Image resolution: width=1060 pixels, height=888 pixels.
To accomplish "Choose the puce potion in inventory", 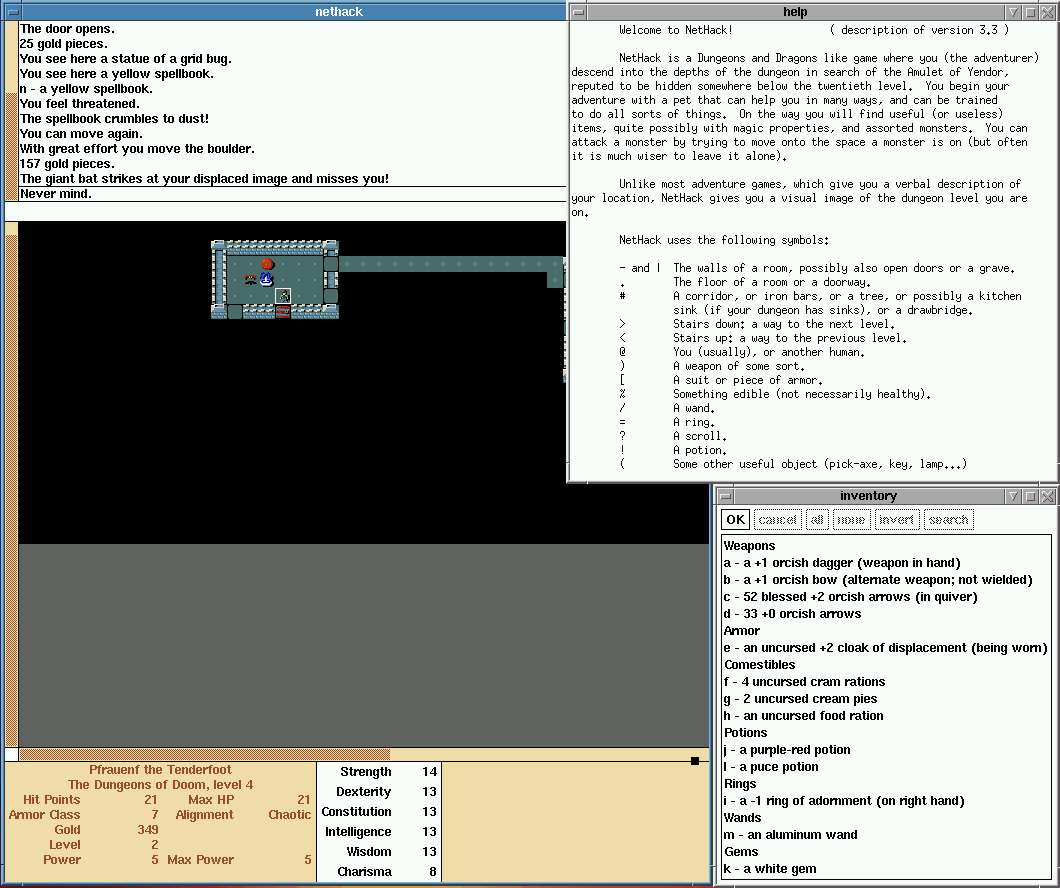I will click(x=785, y=767).
